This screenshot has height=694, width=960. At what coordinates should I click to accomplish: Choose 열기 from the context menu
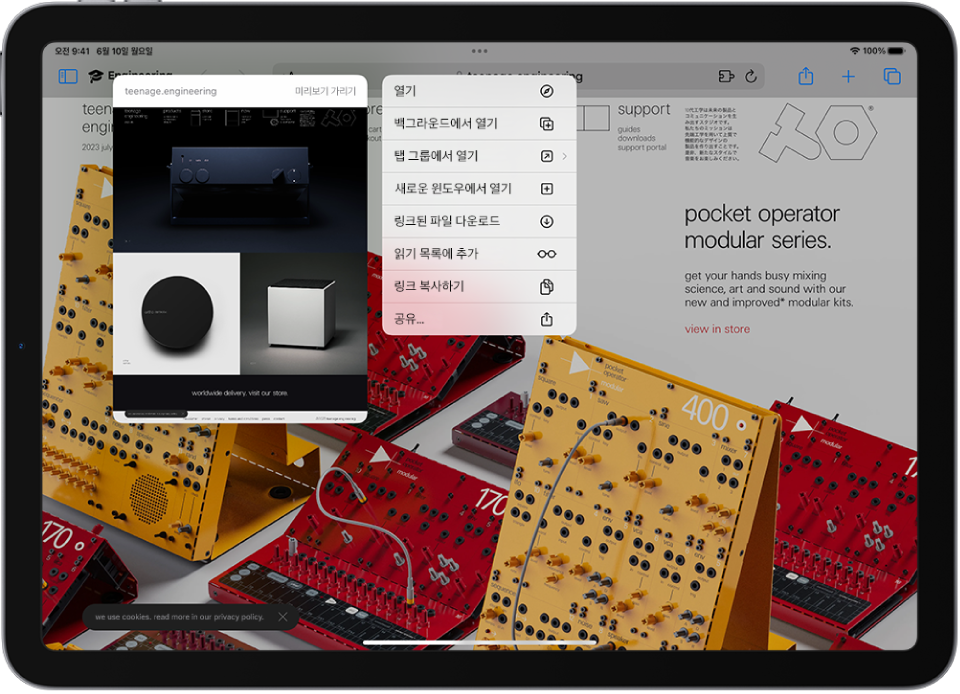(x=479, y=91)
